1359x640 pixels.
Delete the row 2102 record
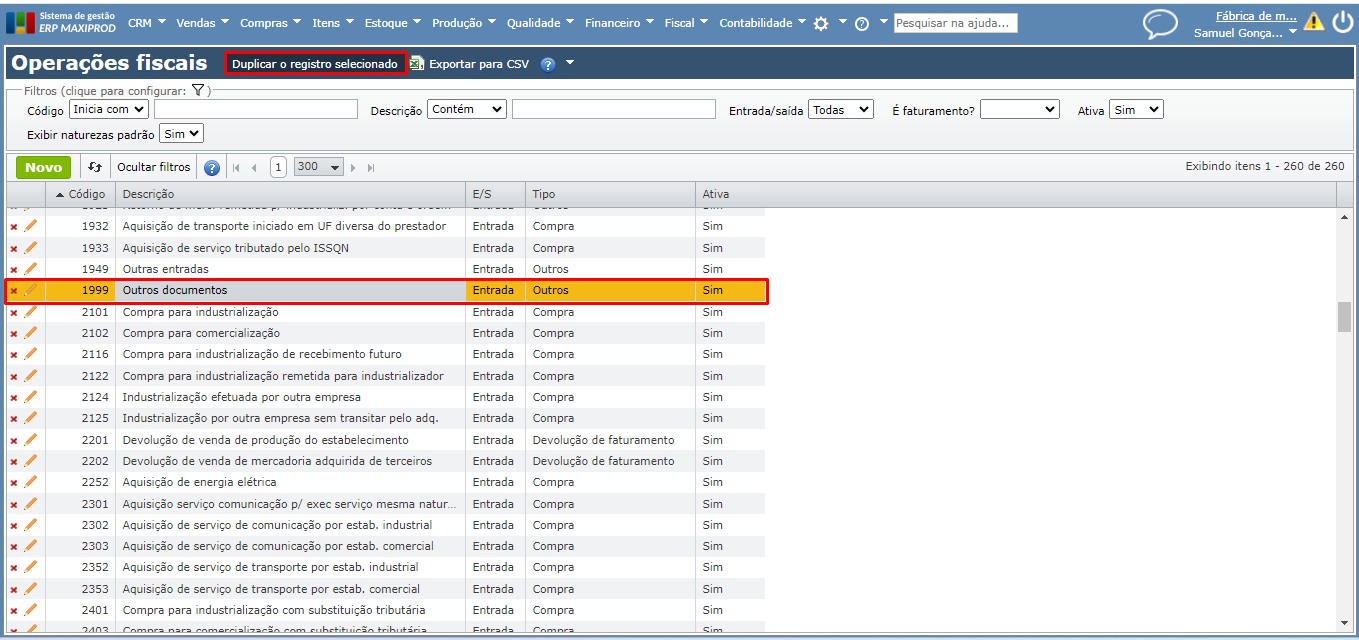point(14,334)
